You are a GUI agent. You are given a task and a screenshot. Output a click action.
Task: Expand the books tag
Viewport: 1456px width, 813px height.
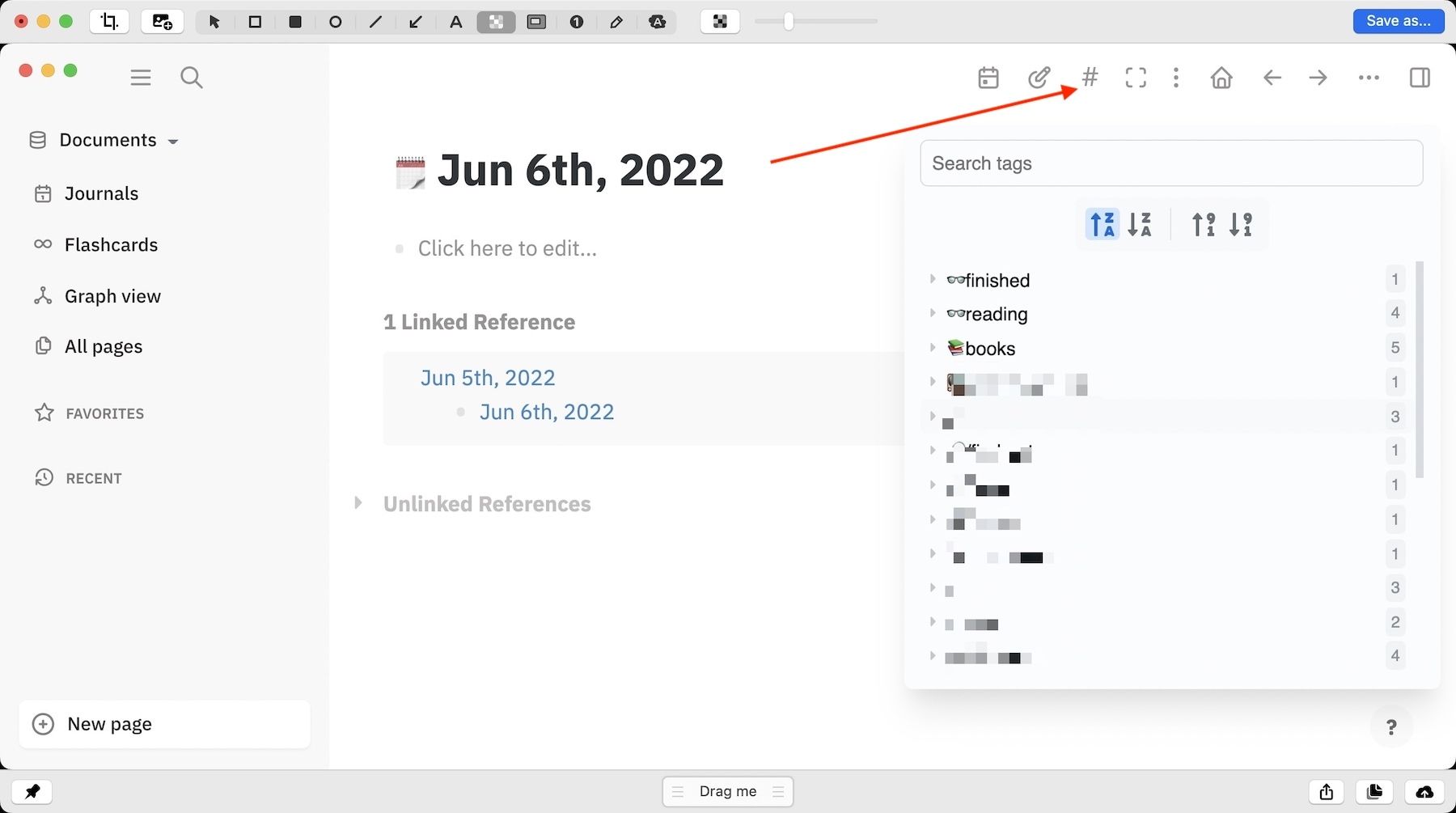[x=933, y=348]
